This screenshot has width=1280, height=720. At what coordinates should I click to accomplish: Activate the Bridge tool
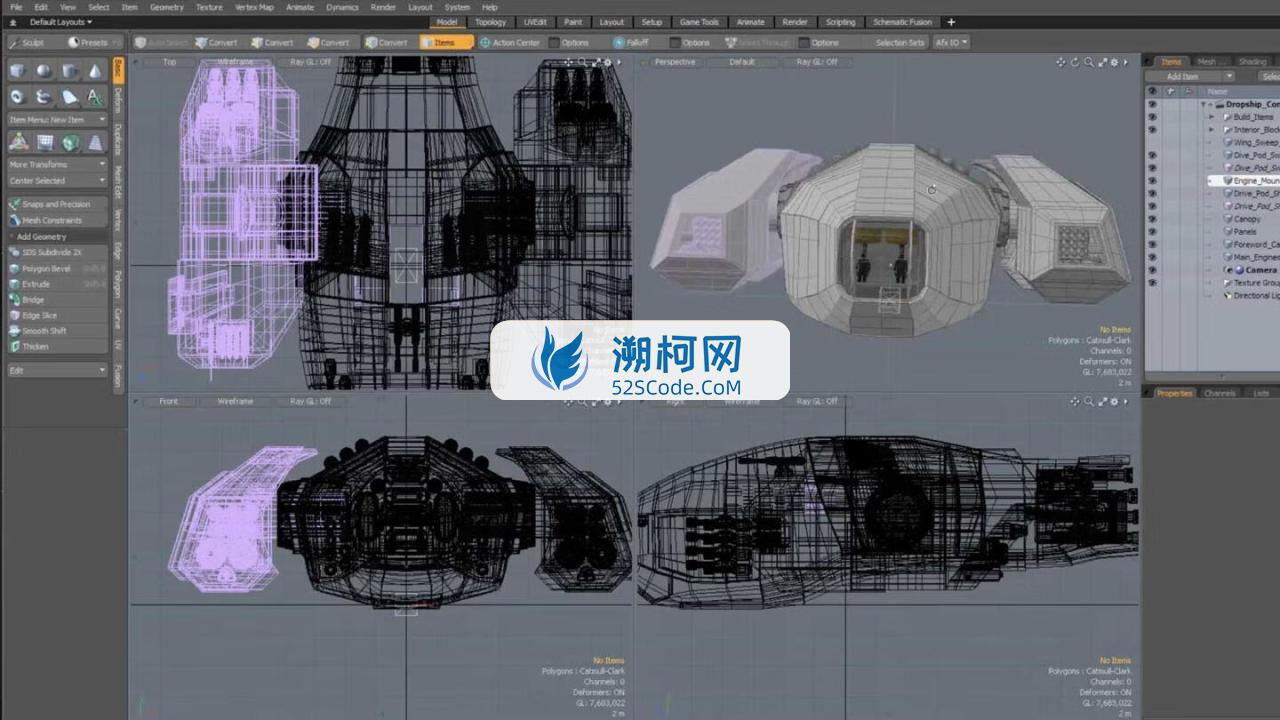[57, 300]
